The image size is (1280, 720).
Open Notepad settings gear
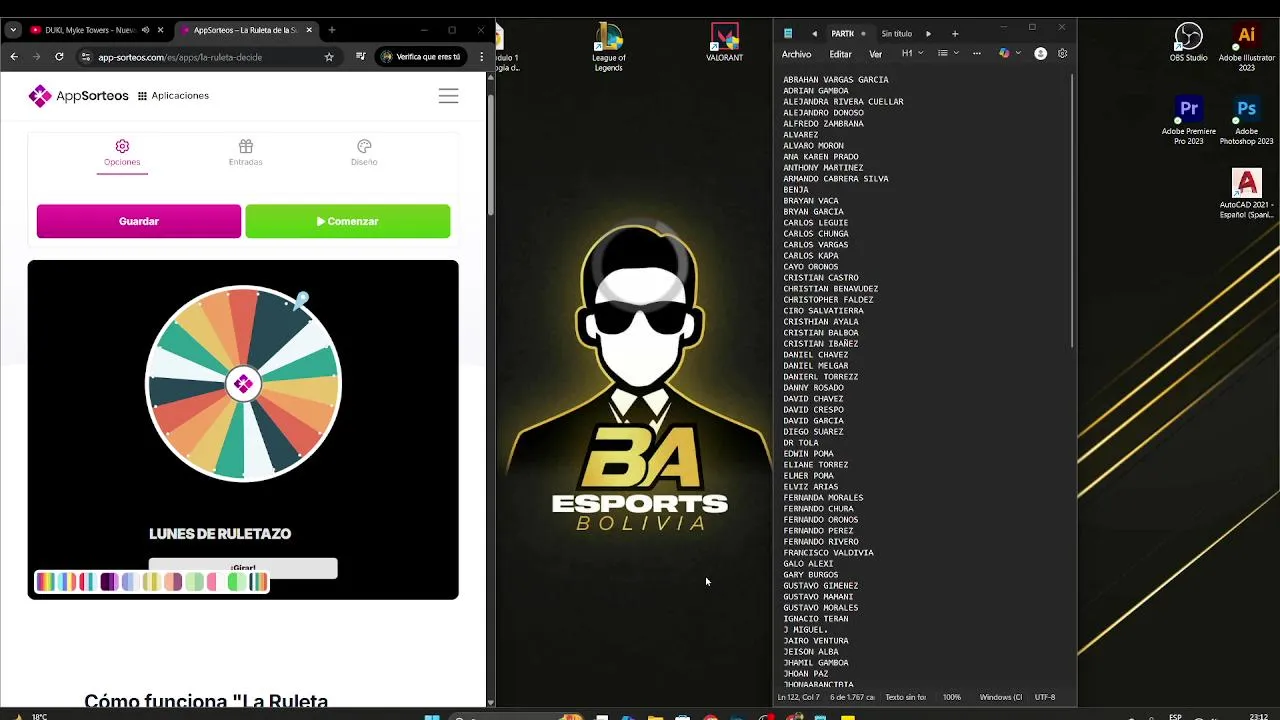pyautogui.click(x=1063, y=54)
